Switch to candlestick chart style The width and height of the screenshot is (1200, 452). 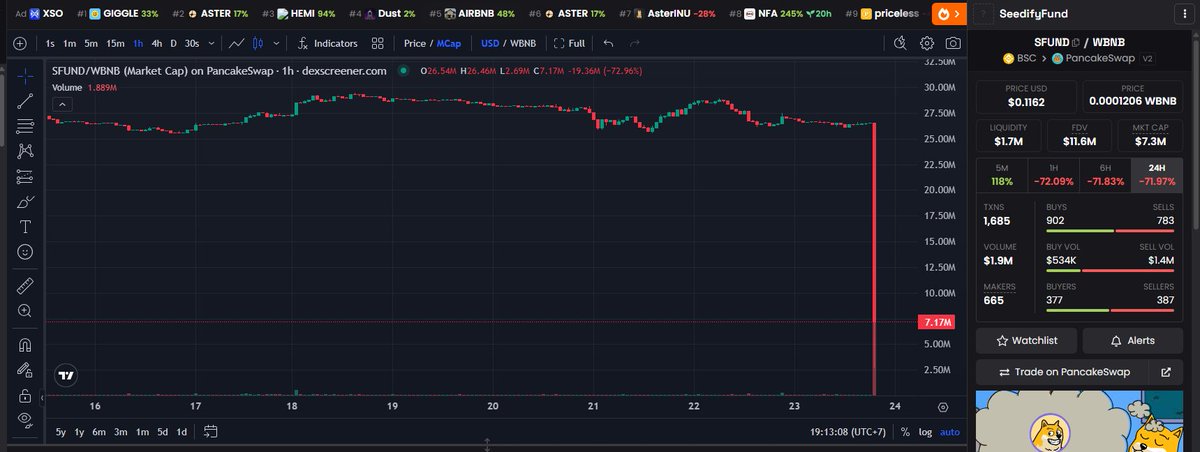[x=258, y=44]
